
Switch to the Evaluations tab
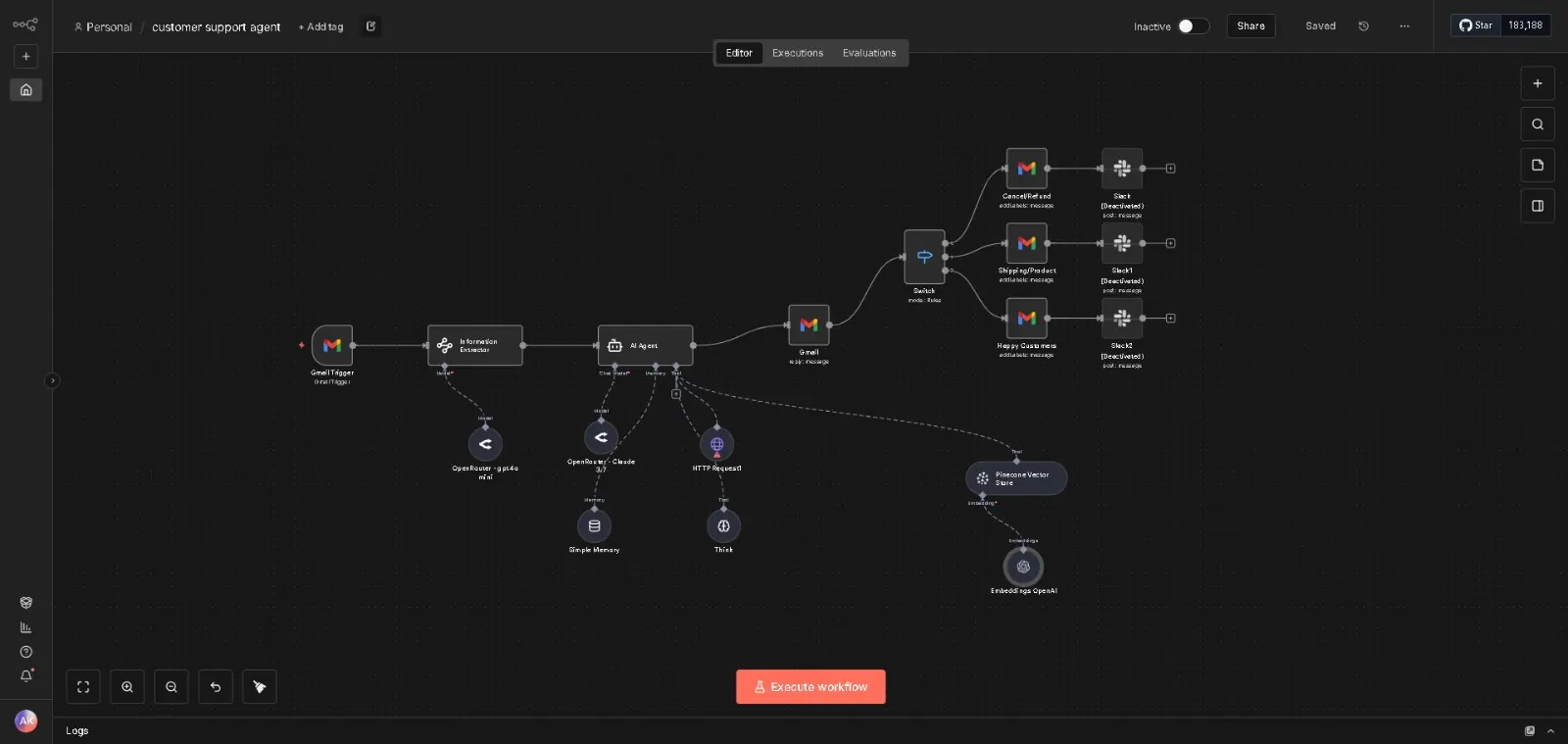tap(869, 53)
